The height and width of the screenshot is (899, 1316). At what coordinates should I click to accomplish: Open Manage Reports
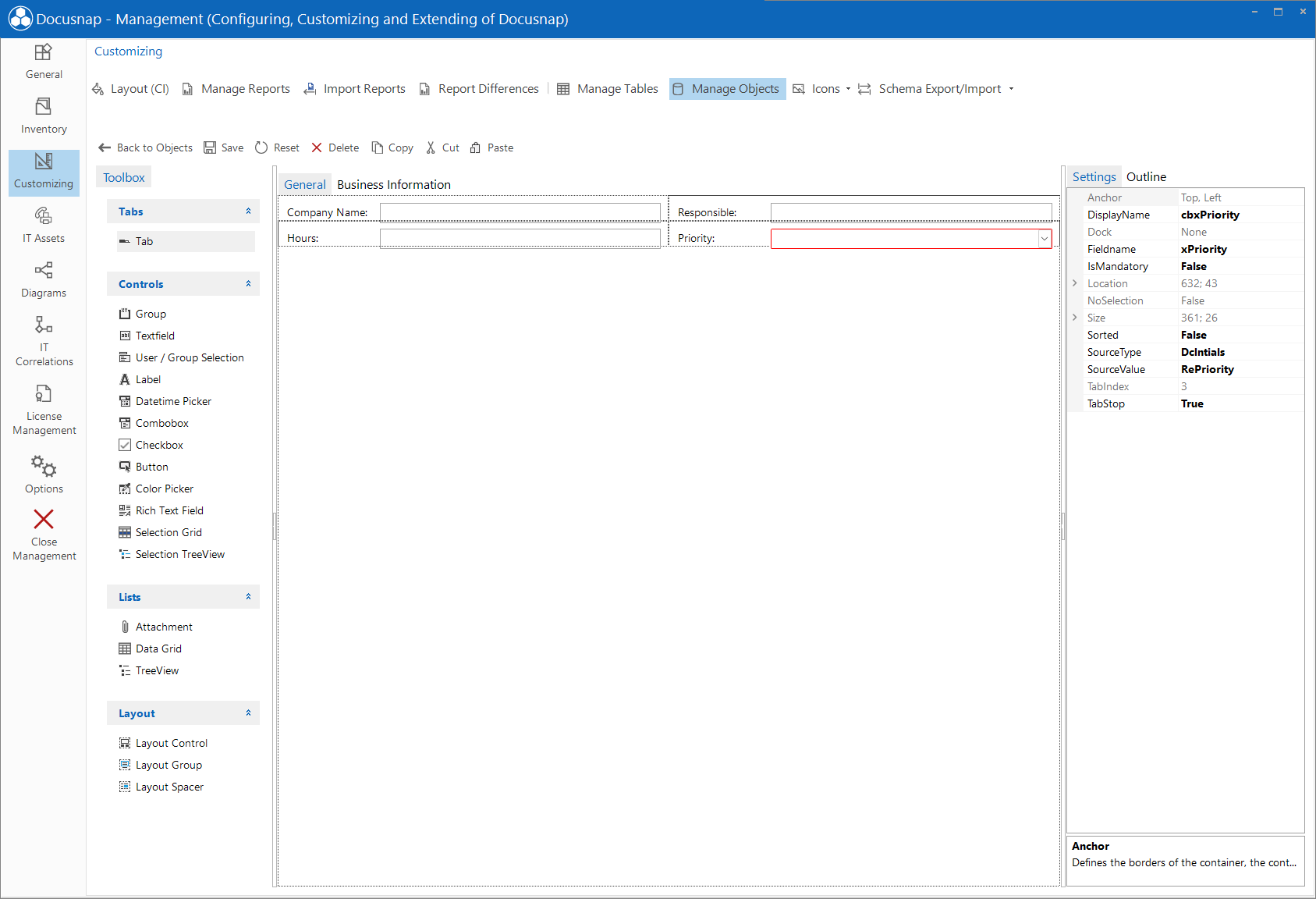click(x=236, y=89)
